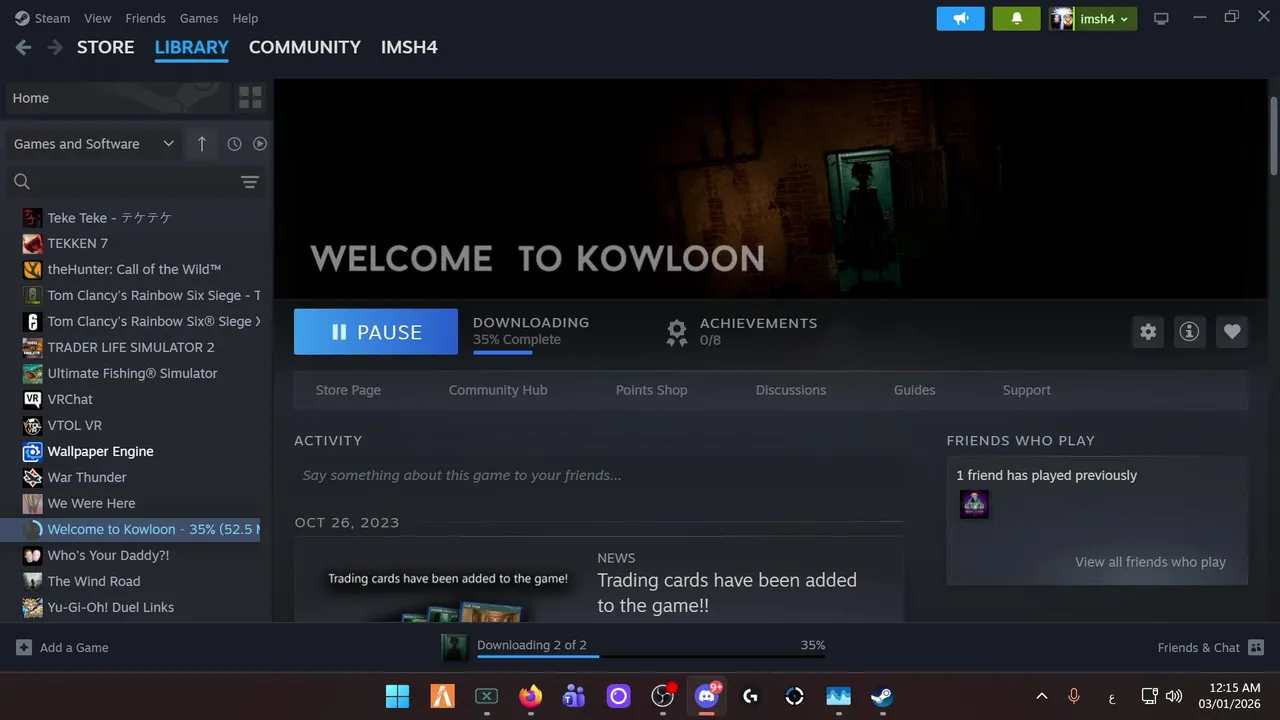Show ready-to-play games filter
The image size is (1280, 720).
[260, 144]
